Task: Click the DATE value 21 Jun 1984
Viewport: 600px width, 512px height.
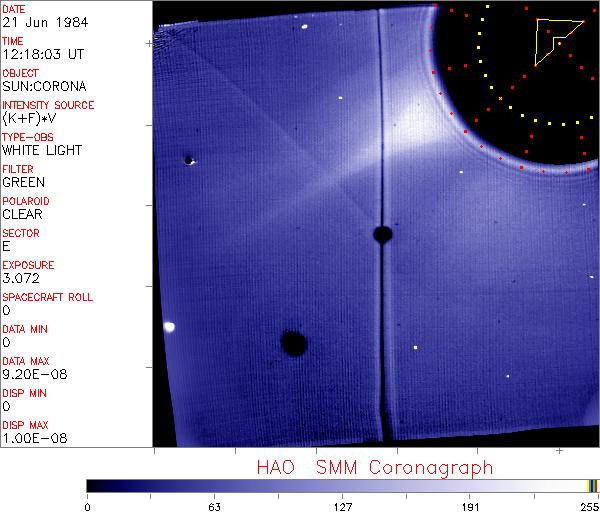Action: (36, 22)
